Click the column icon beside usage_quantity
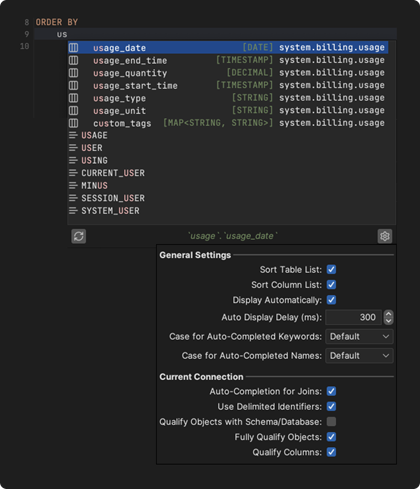This screenshot has height=489, width=420. [73, 73]
